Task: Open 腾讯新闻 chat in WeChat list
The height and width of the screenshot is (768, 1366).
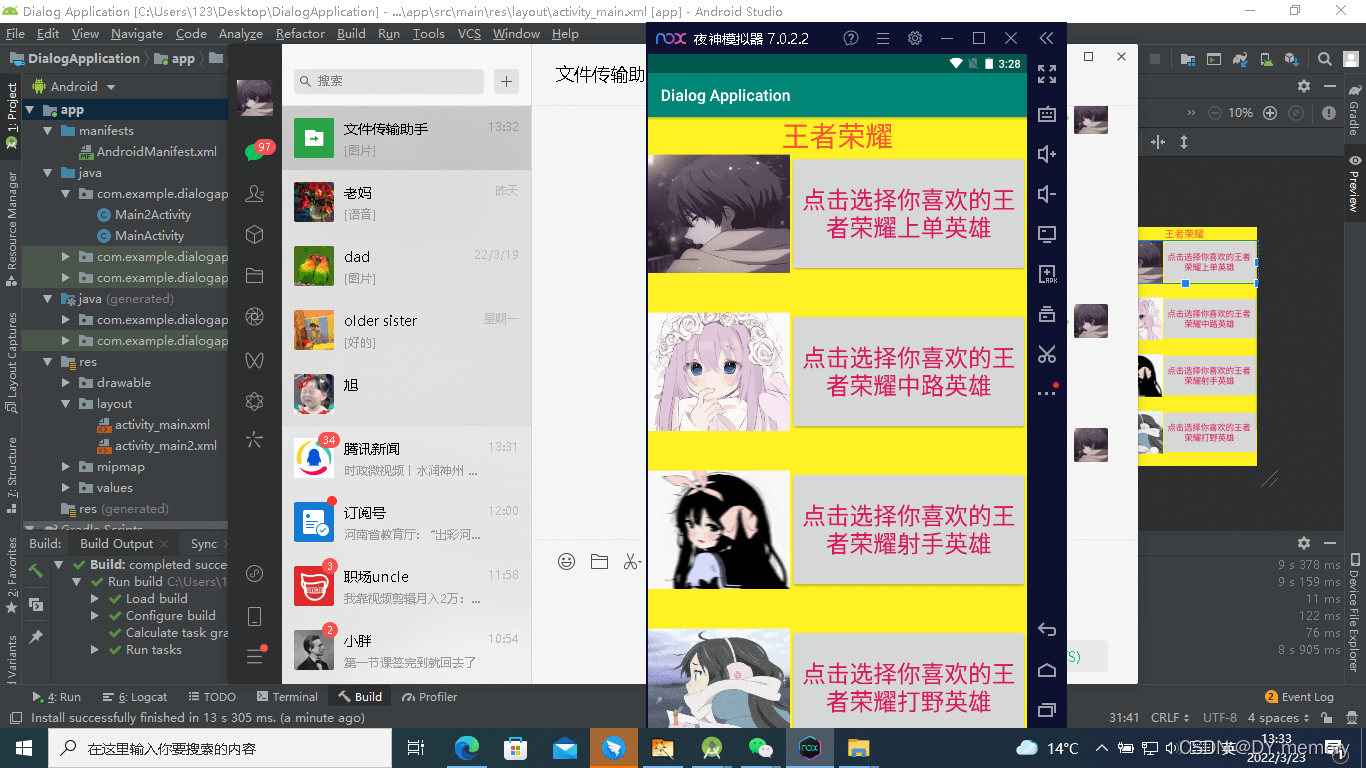Action: click(x=406, y=458)
